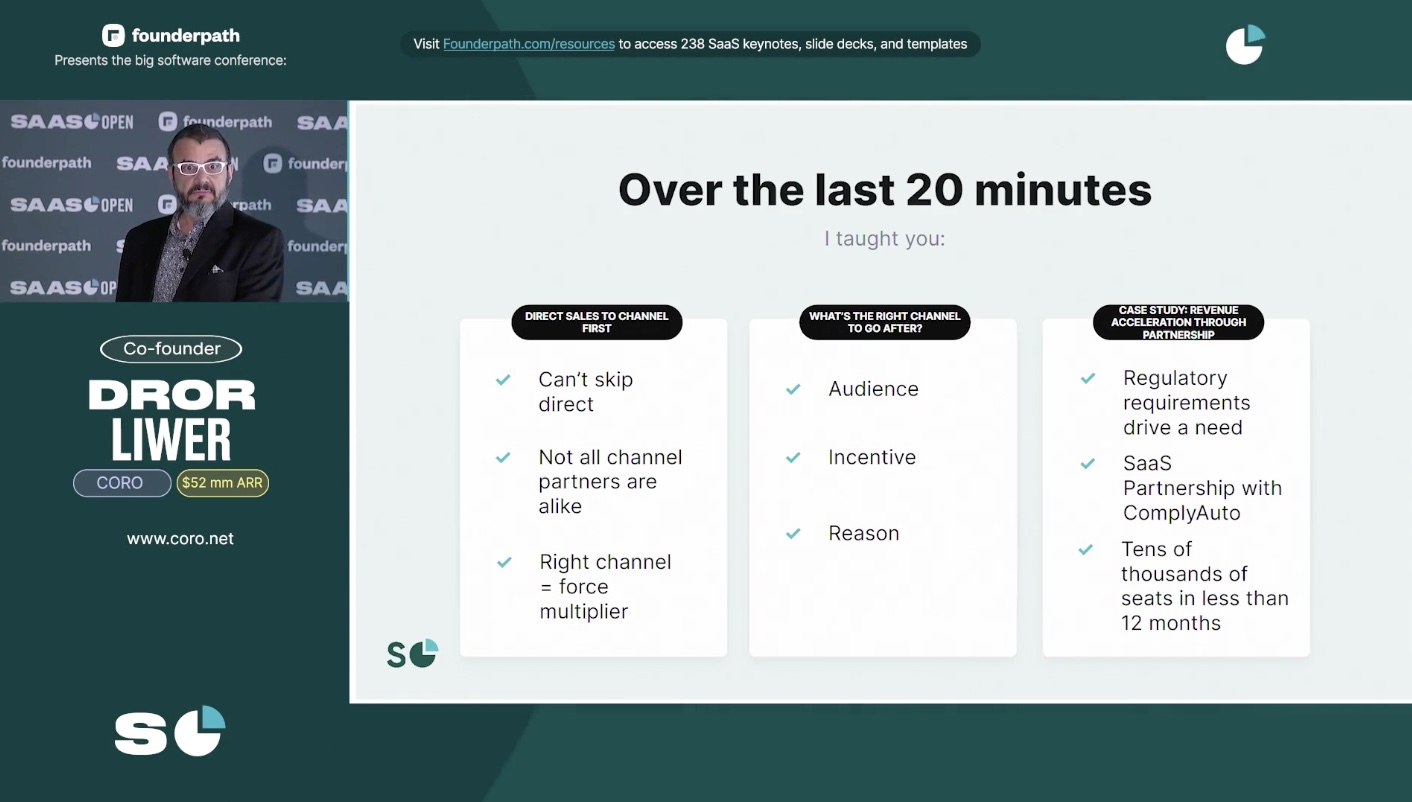Click the $52 mm ARR badge
This screenshot has height=802, width=1412.
pyautogui.click(x=222, y=483)
